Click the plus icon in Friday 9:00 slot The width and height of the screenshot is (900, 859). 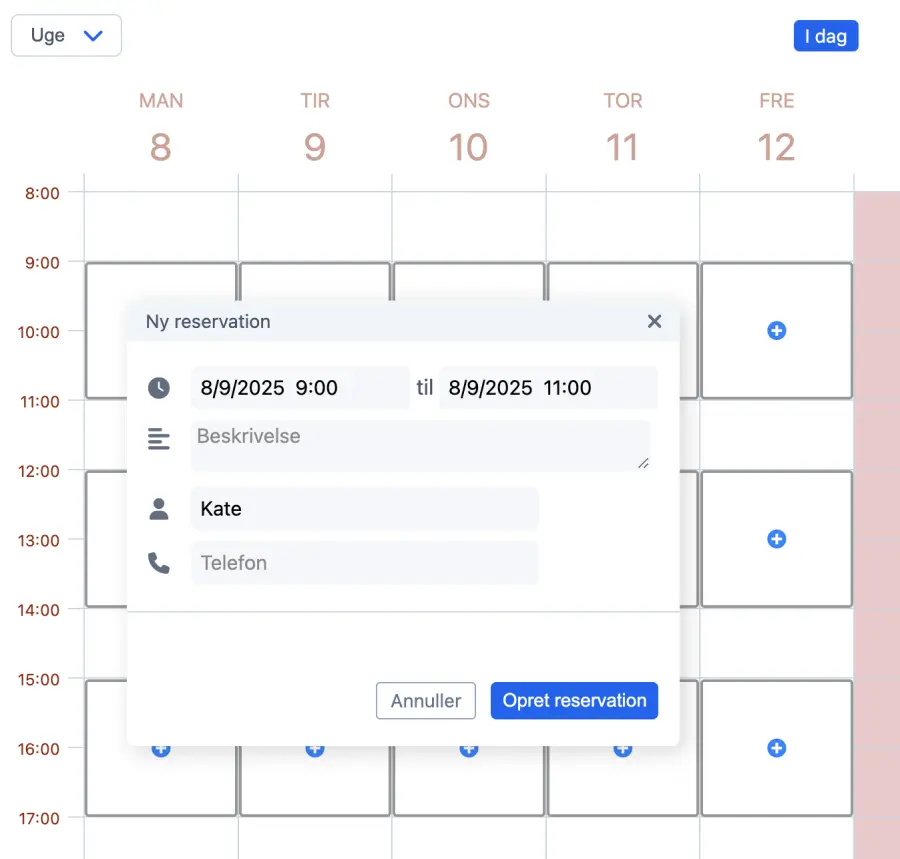[776, 330]
